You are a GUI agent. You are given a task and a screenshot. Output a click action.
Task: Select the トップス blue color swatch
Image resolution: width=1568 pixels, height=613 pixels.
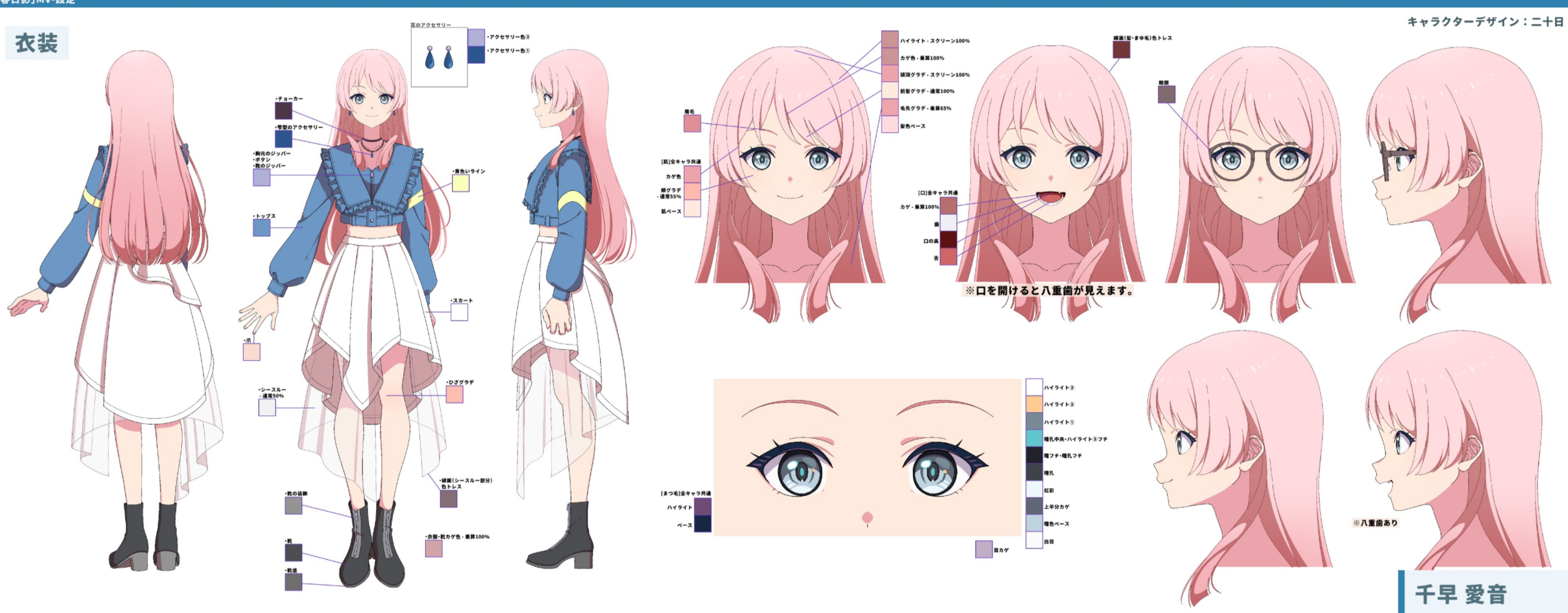click(x=261, y=228)
